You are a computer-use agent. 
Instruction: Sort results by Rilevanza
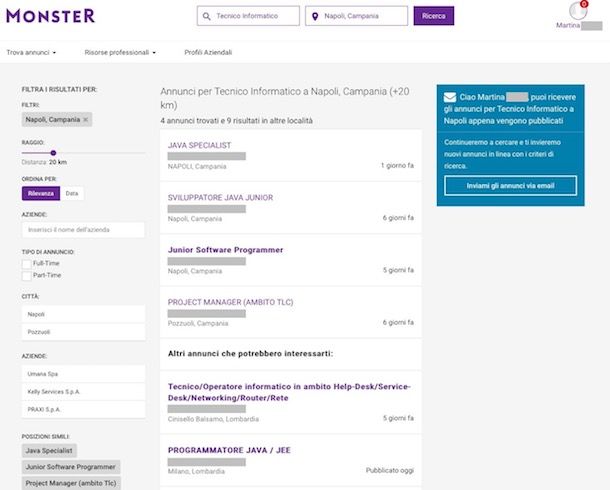click(x=41, y=193)
